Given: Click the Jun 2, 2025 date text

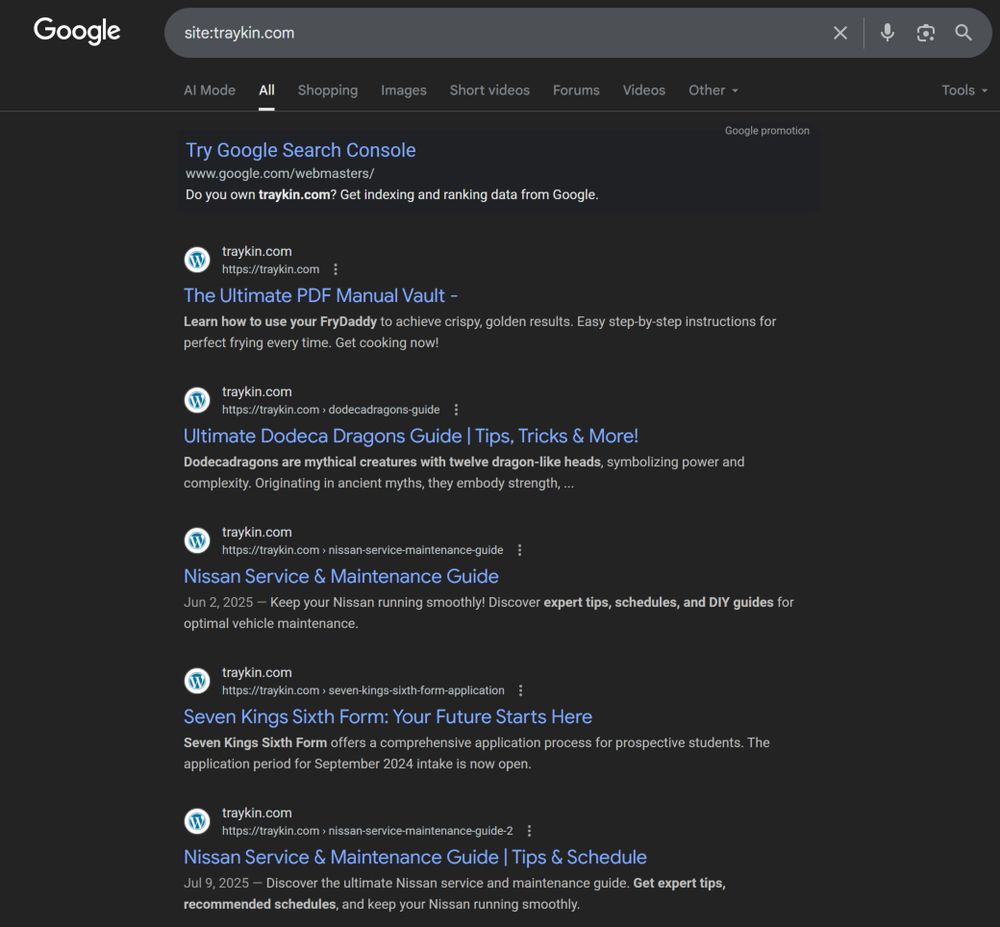Looking at the screenshot, I should click(x=218, y=602).
